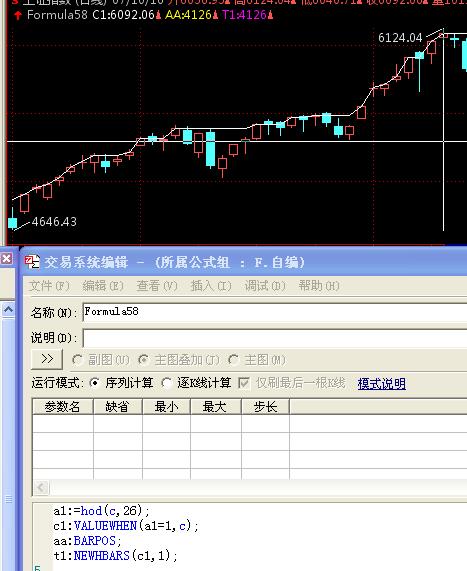467x571 pixels.
Task: Select 主图 radio option
Action: [233, 360]
